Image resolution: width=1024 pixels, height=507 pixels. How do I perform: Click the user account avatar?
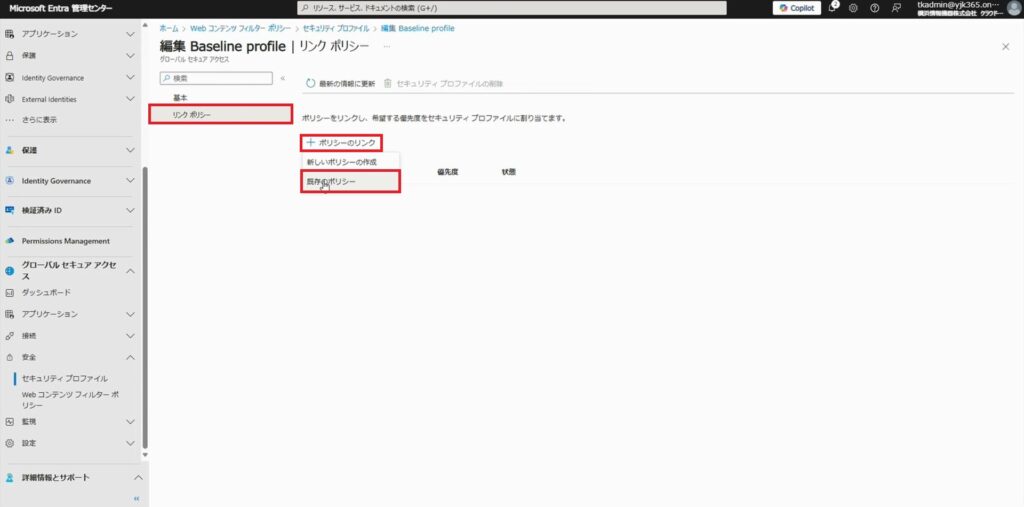pos(1013,8)
